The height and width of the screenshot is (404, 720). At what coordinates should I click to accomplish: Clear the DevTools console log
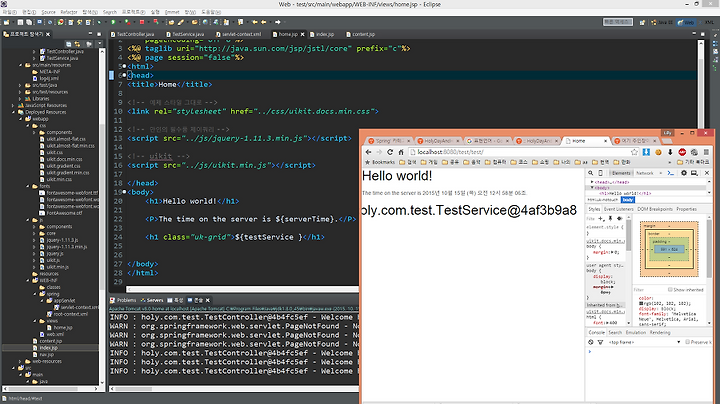pyautogui.click(x=591, y=342)
